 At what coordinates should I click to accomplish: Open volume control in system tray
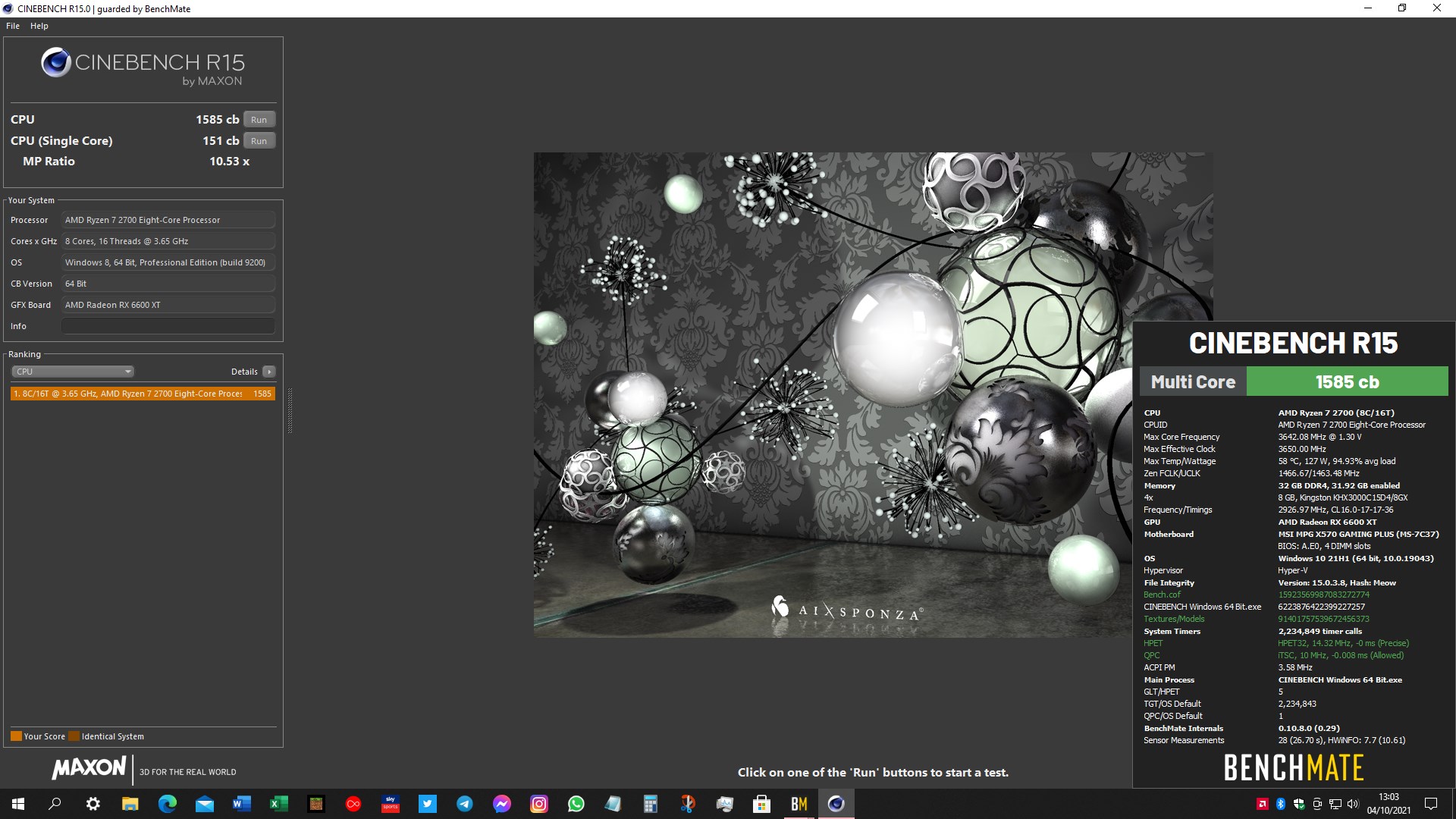[x=1353, y=804]
